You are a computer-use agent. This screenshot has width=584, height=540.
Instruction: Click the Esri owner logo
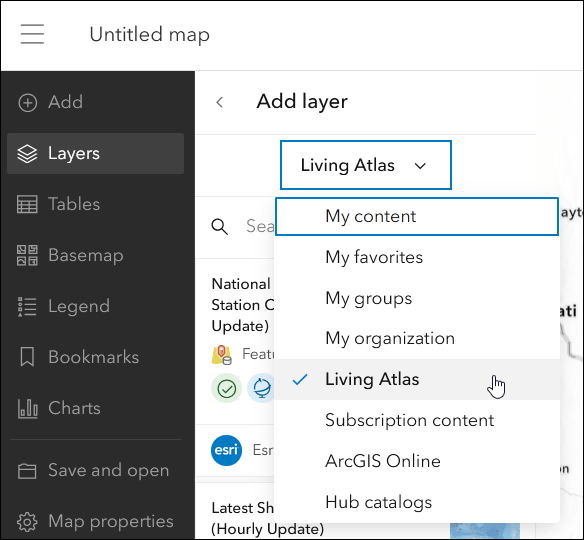(x=226, y=450)
